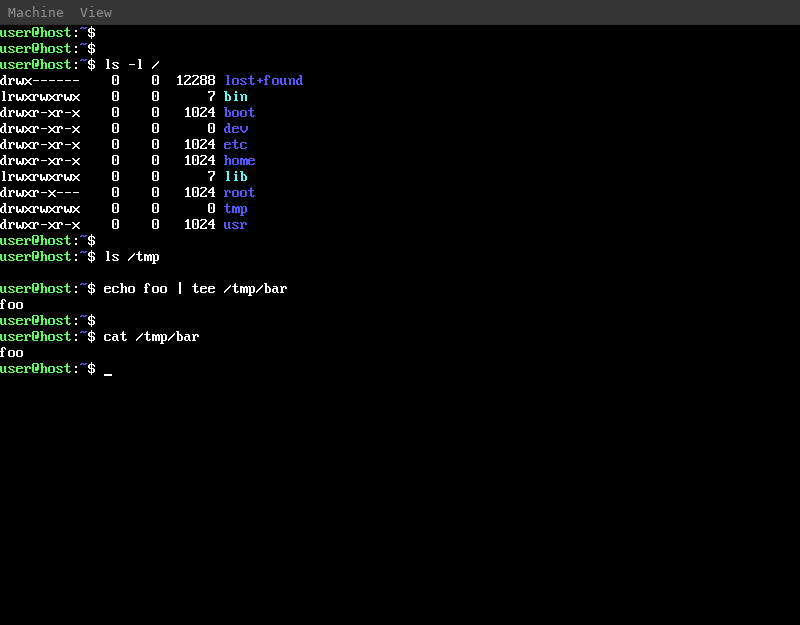
Task: Select the "boot" directory name
Action: (239, 112)
